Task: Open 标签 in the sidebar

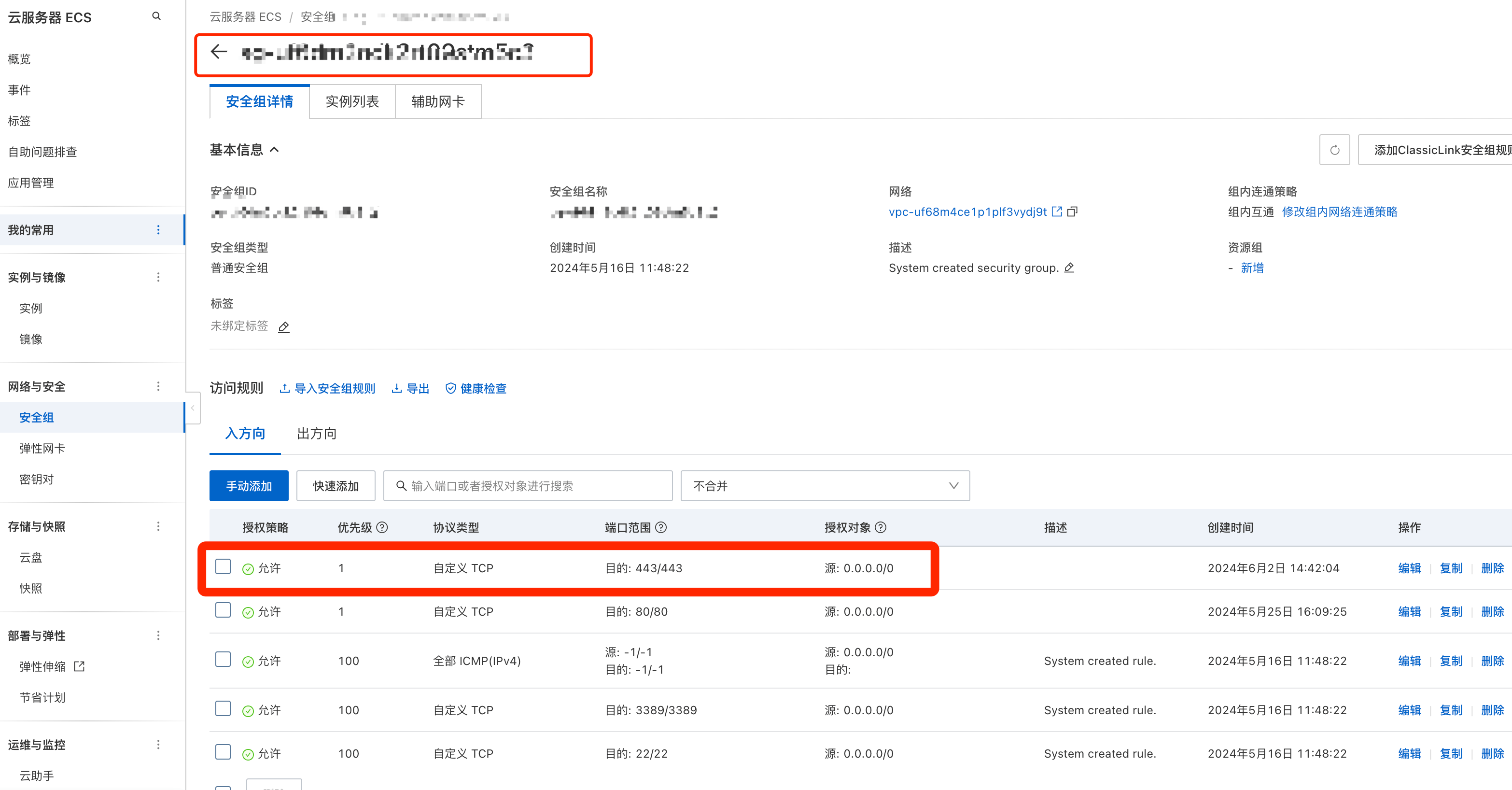Action: 19,121
